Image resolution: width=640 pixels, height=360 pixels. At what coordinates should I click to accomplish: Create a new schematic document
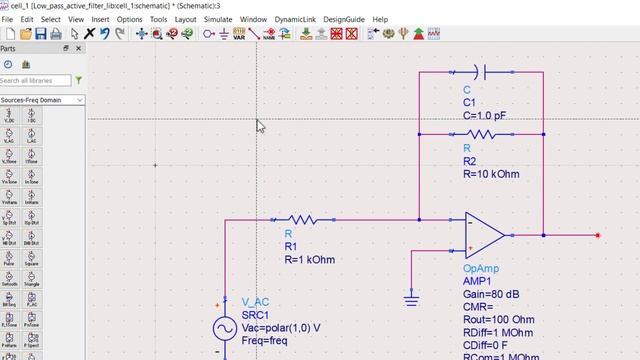(x=11, y=34)
